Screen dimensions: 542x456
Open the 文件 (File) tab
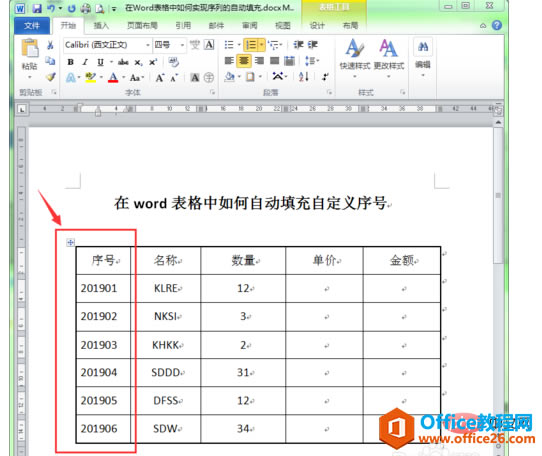[32, 26]
